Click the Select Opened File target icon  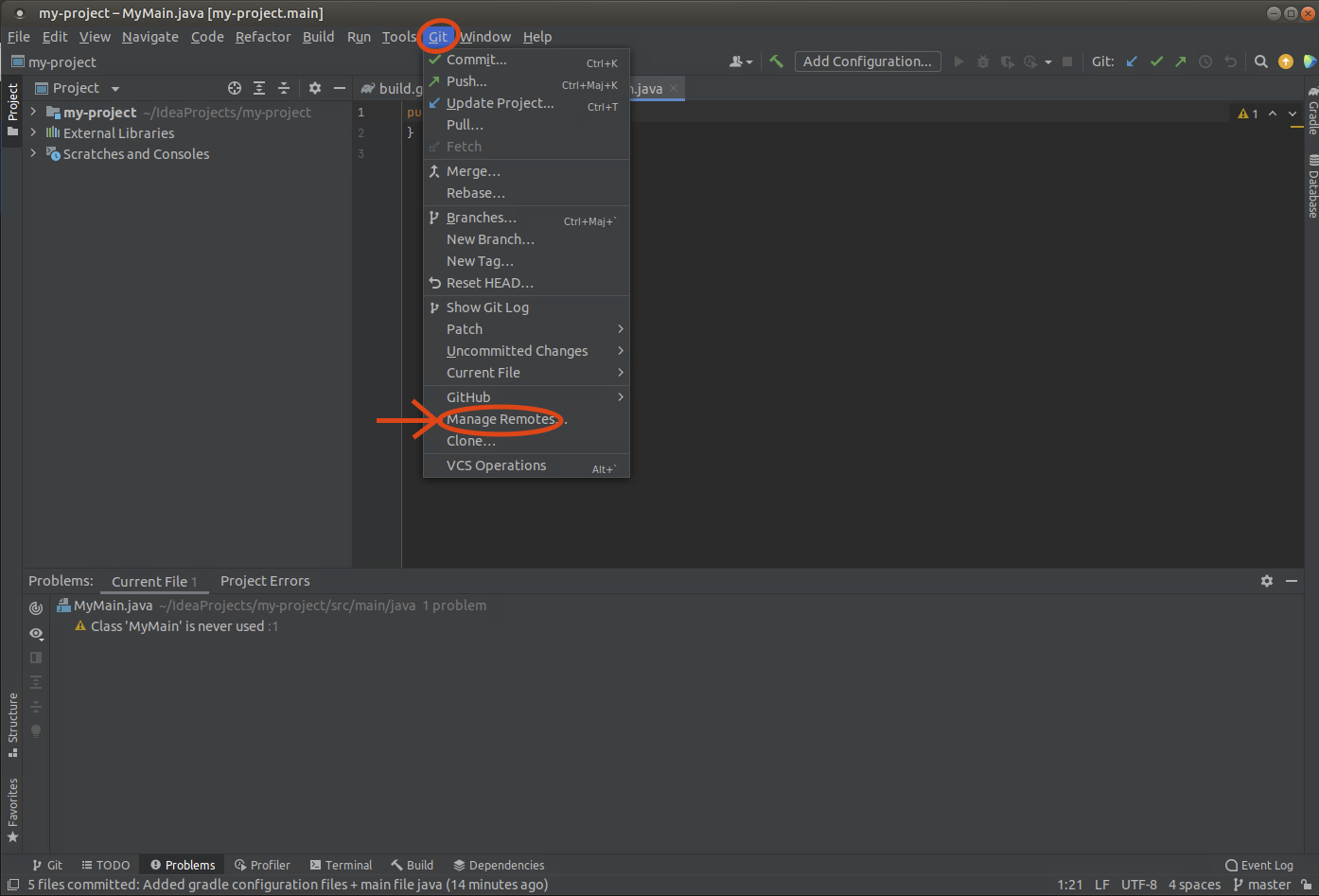[235, 88]
